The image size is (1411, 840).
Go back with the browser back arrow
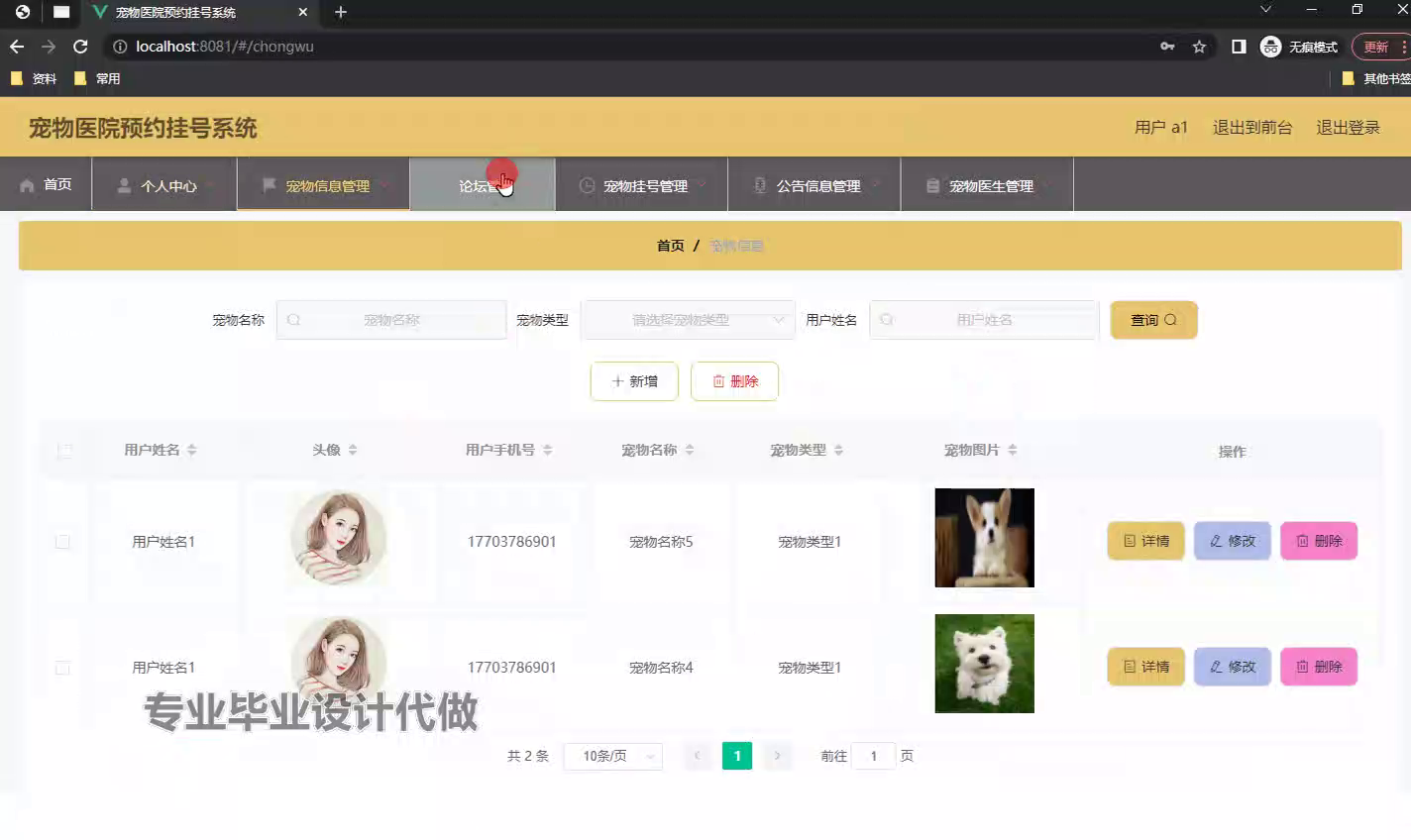coord(17,47)
